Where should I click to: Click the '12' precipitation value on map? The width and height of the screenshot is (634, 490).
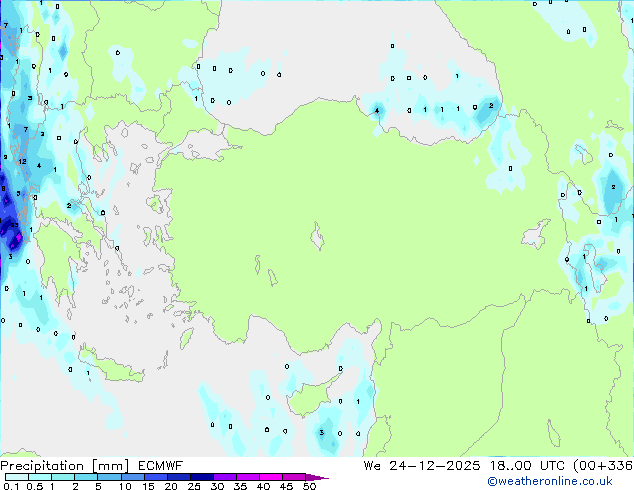[22, 161]
